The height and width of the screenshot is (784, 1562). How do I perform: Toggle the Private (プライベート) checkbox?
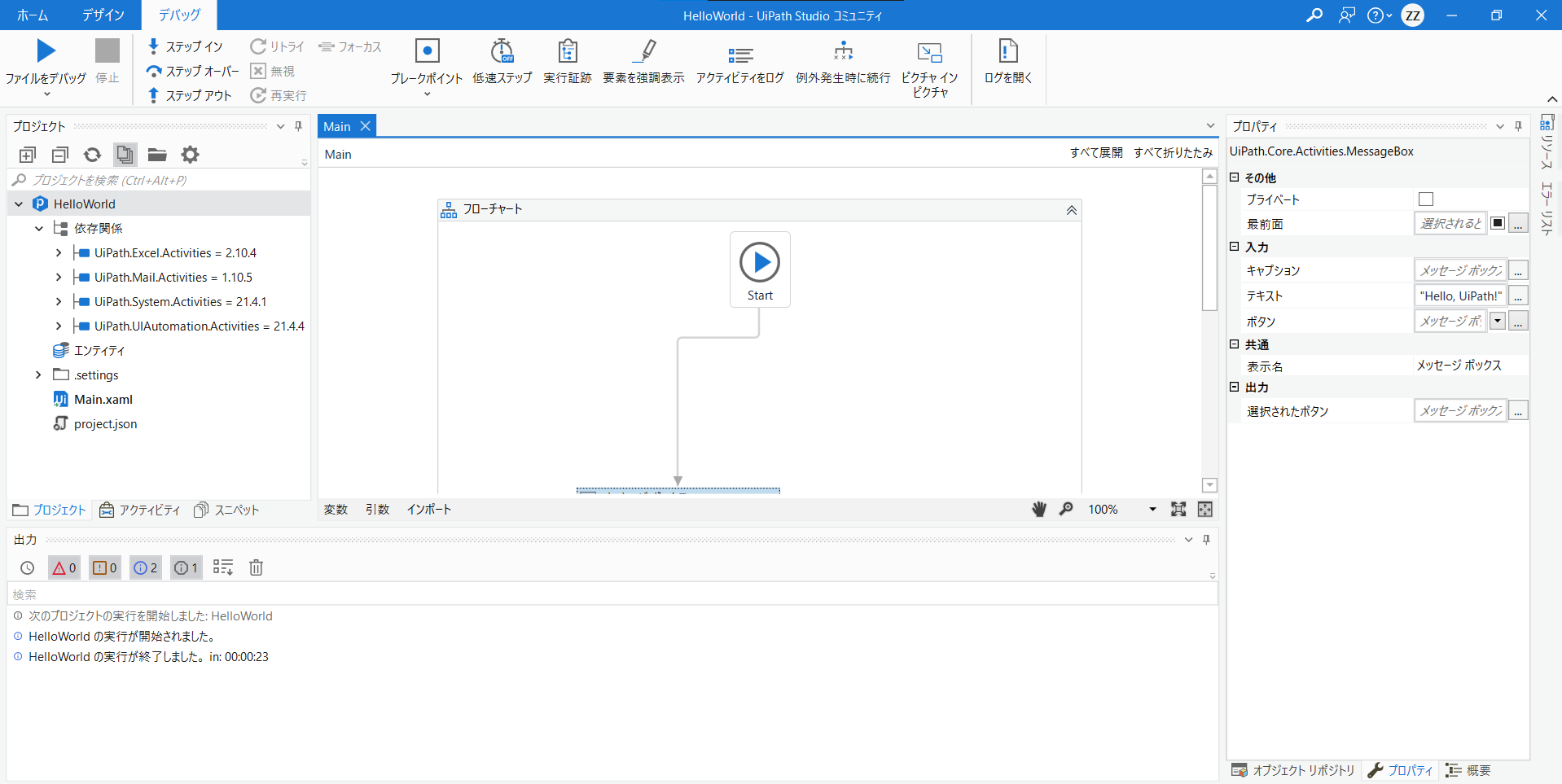pyautogui.click(x=1425, y=199)
